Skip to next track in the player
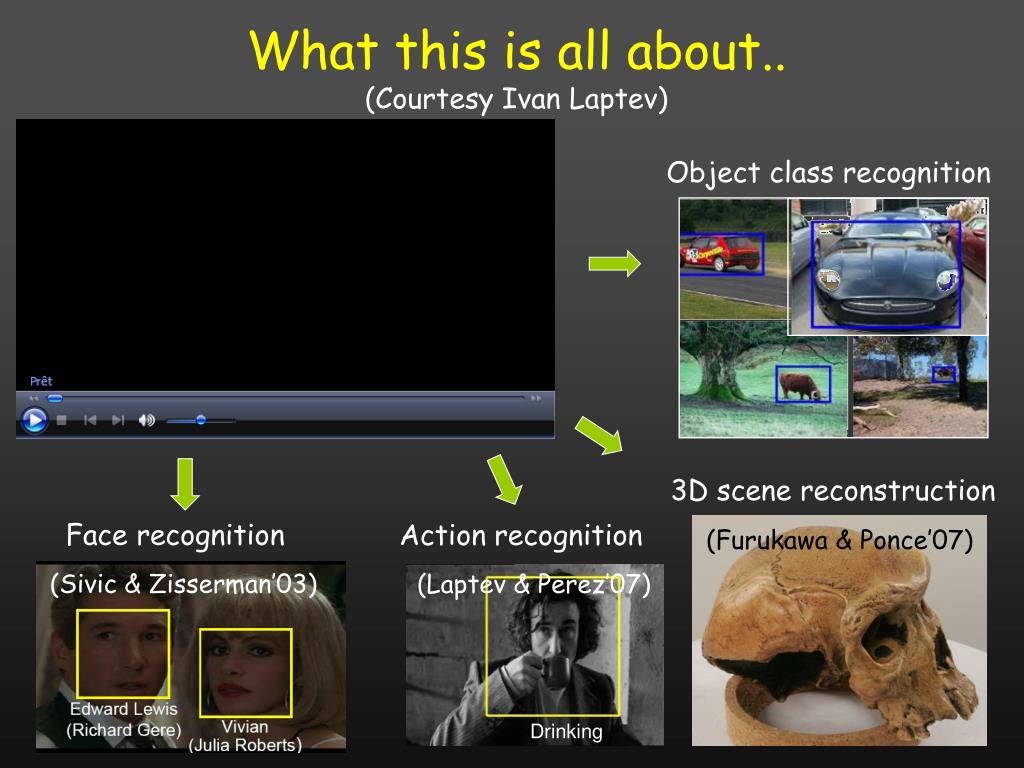This screenshot has height=768, width=1024. click(x=118, y=420)
